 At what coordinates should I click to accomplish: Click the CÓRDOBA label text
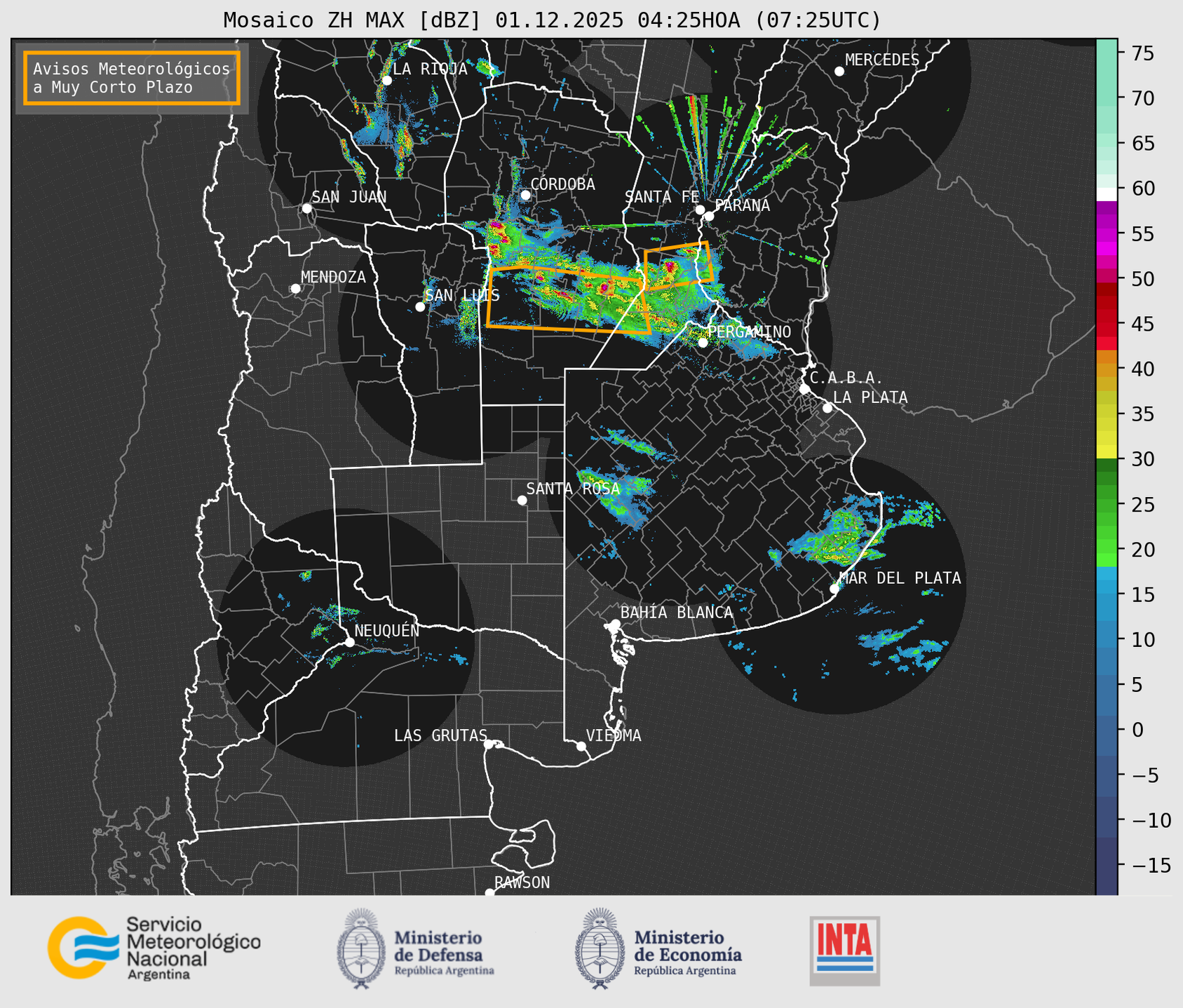coord(562,184)
